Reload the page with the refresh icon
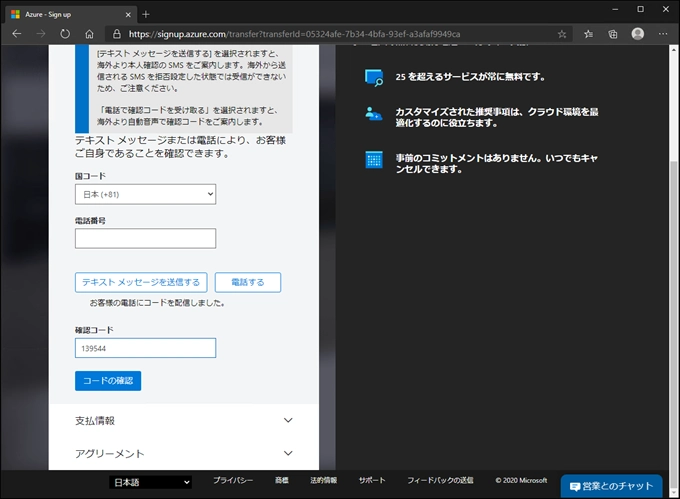Viewport: 680px width, 499px height. [x=65, y=34]
